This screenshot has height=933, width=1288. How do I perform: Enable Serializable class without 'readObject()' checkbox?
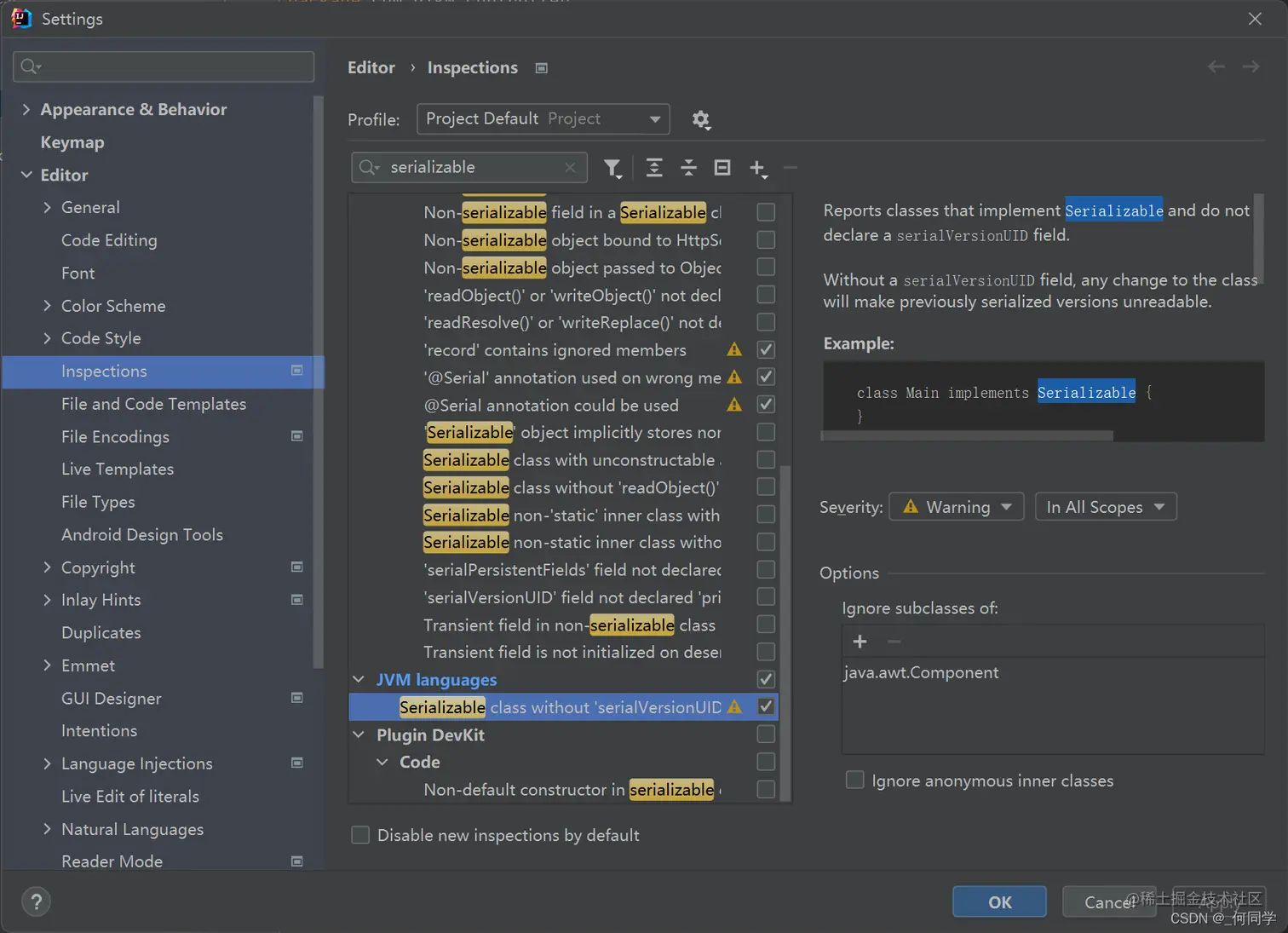[x=766, y=487]
